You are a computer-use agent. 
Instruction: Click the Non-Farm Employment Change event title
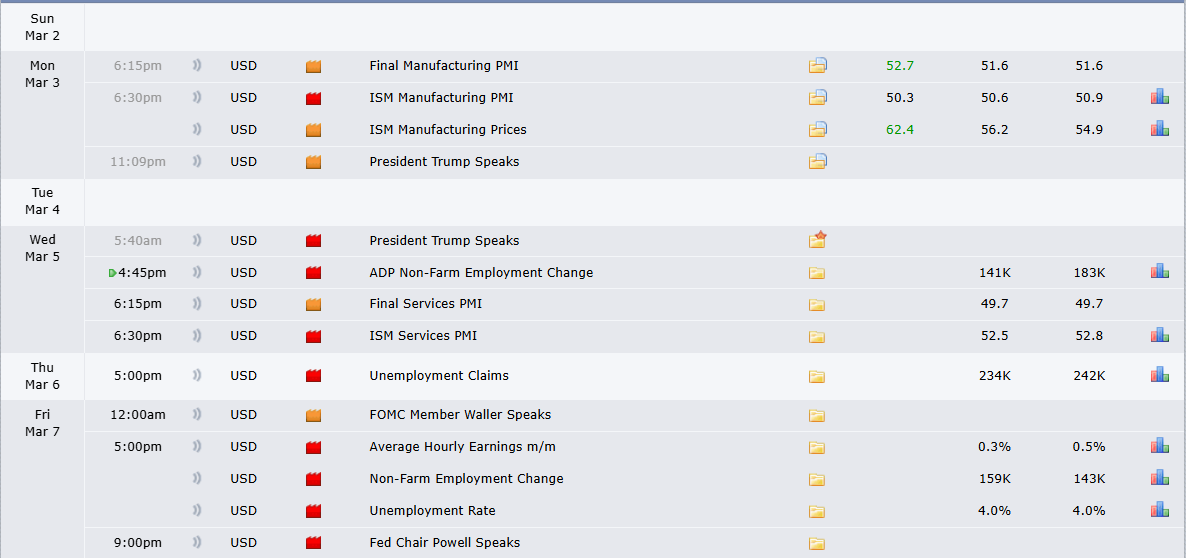(466, 479)
